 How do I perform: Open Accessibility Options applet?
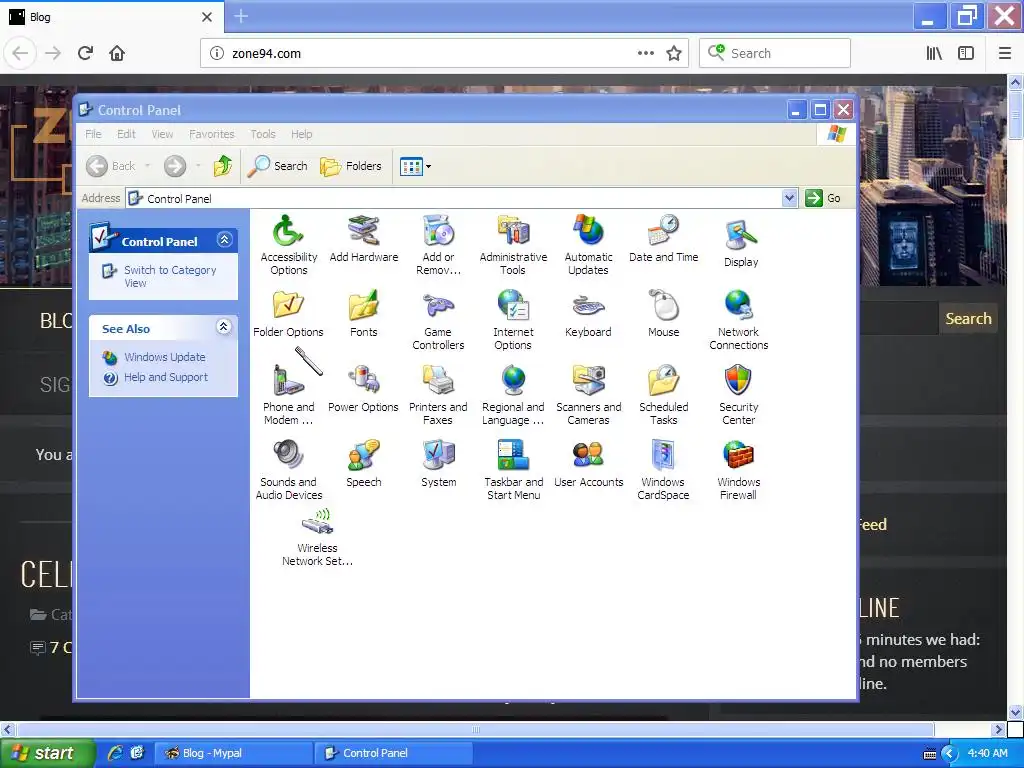(x=288, y=246)
